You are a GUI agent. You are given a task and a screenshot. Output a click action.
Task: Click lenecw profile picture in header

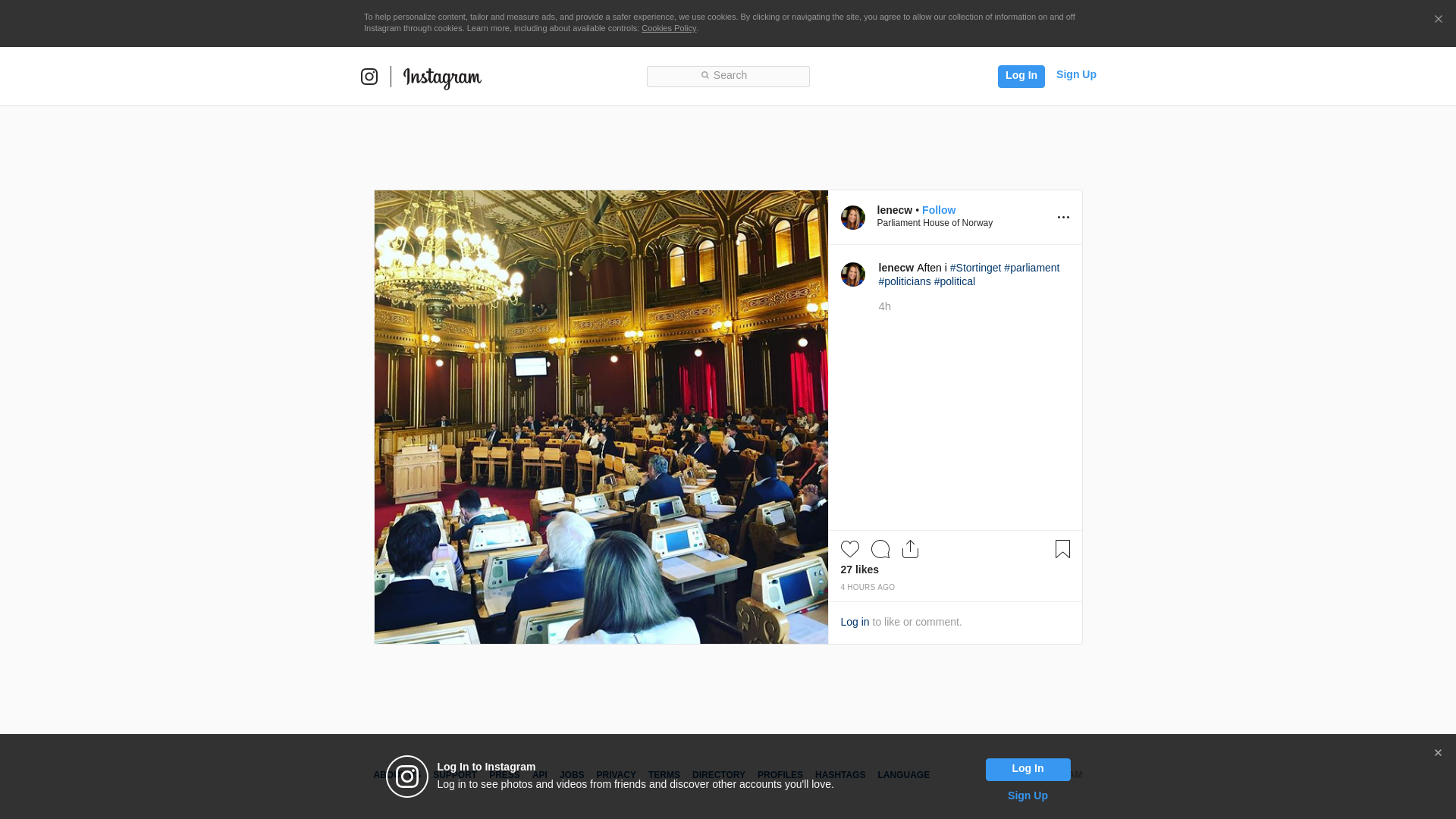pos(853,218)
